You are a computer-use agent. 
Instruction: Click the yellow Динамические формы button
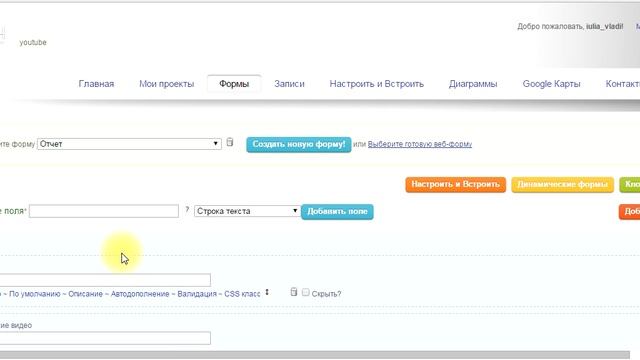(562, 184)
